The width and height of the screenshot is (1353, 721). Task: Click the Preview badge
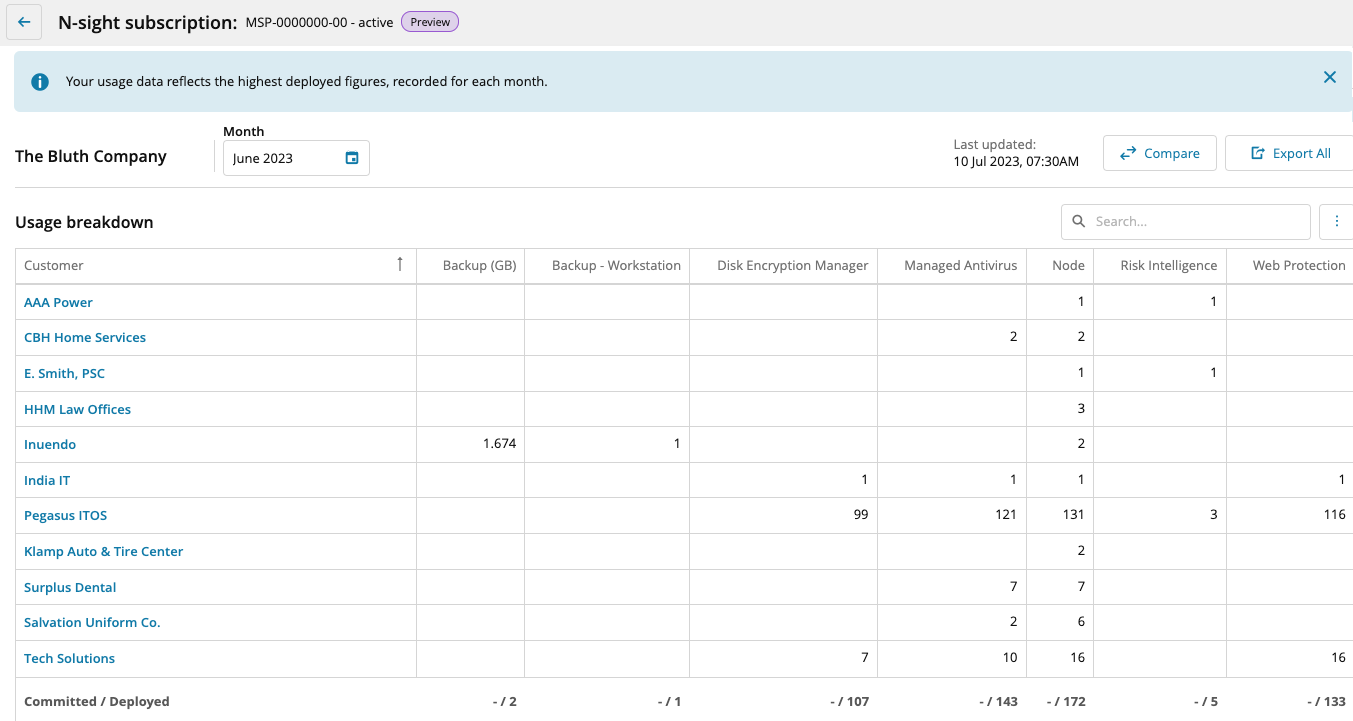pyautogui.click(x=430, y=22)
